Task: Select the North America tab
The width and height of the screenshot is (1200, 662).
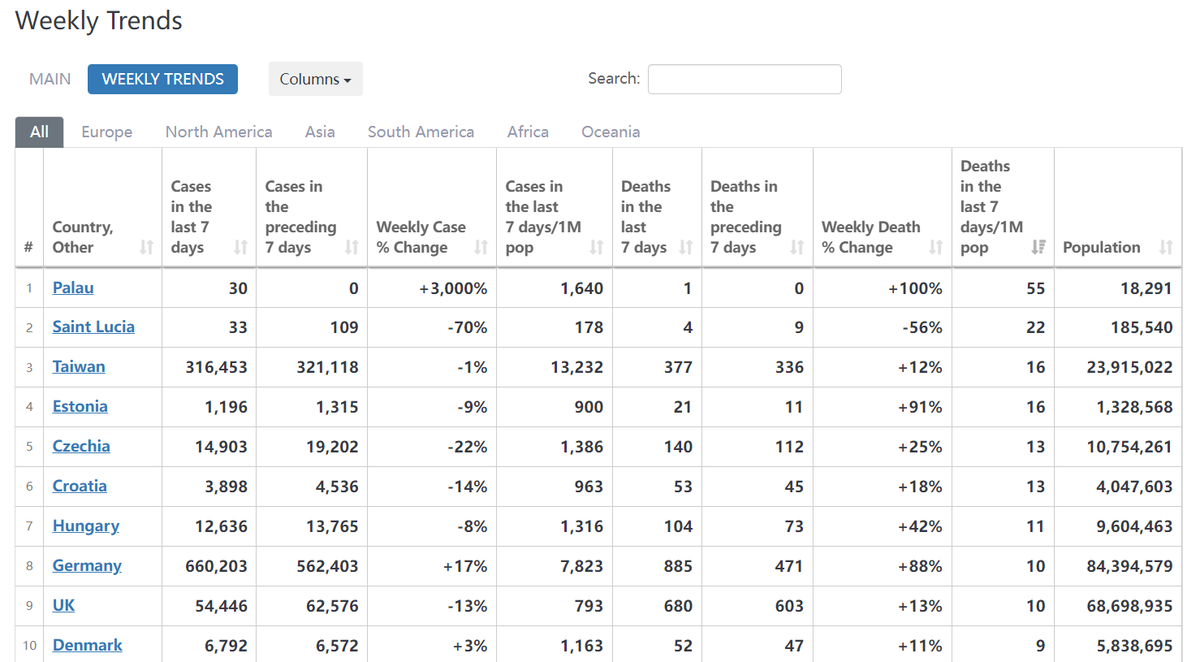Action: coord(218,131)
